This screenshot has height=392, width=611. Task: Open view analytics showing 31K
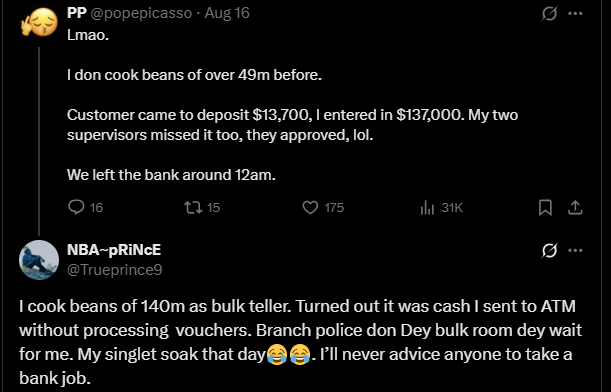[x=441, y=207]
